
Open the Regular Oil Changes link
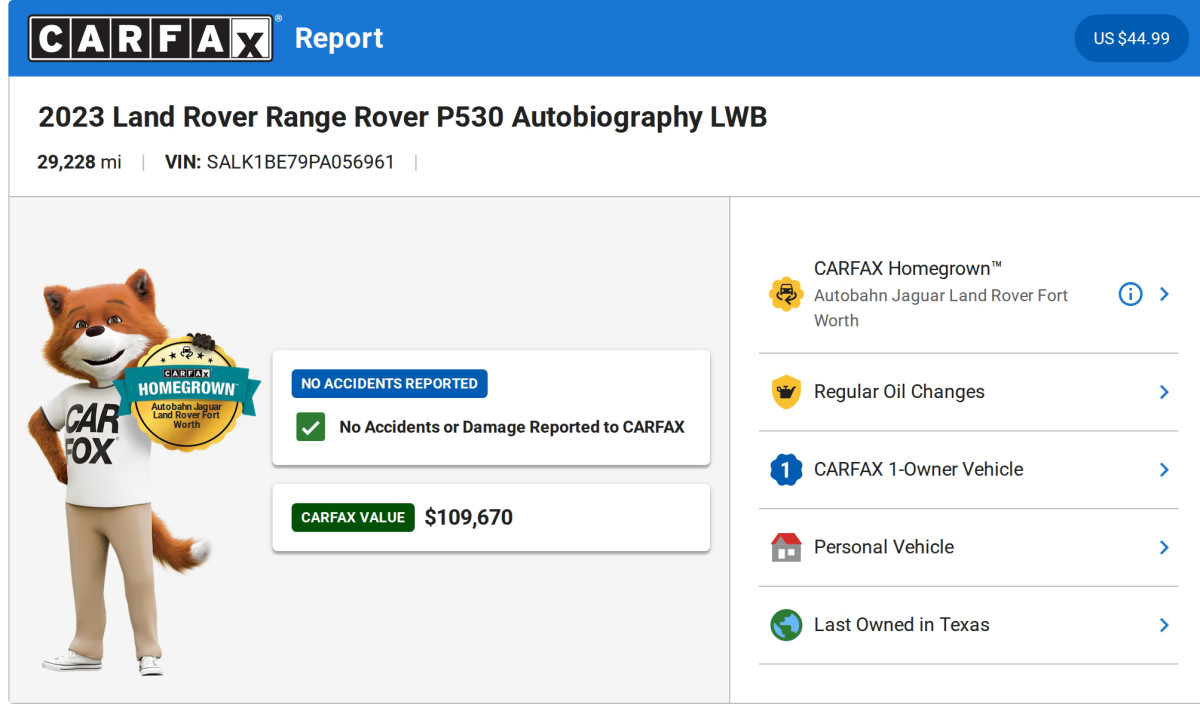[899, 392]
